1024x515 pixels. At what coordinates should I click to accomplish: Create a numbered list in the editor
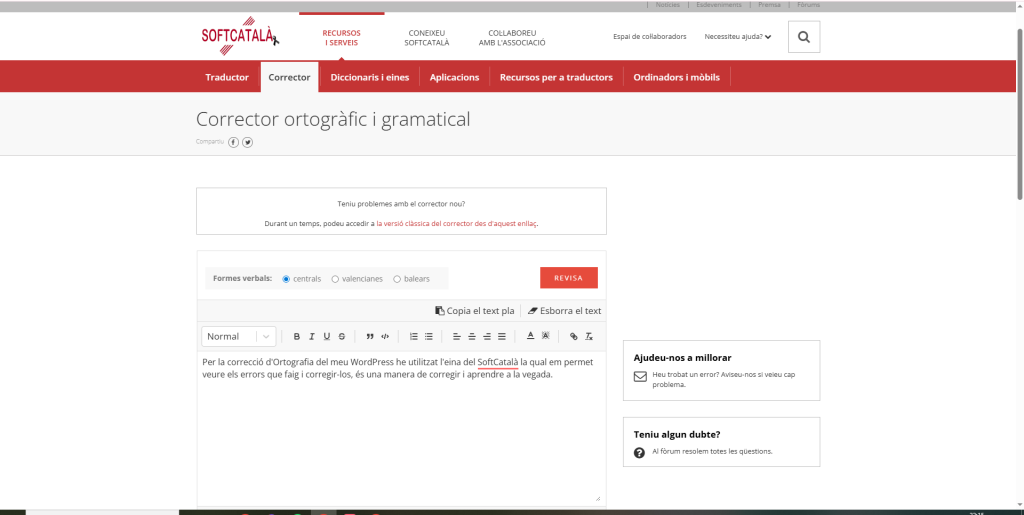tap(414, 337)
